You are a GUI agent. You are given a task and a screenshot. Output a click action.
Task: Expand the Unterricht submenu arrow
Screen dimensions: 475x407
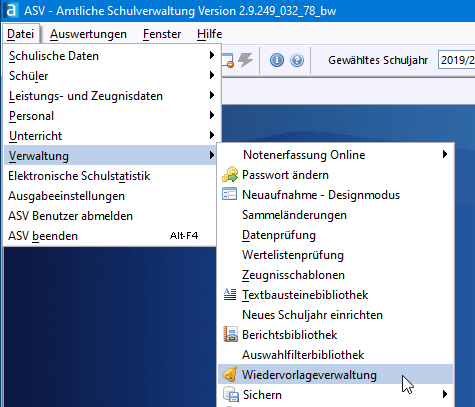tap(212, 135)
